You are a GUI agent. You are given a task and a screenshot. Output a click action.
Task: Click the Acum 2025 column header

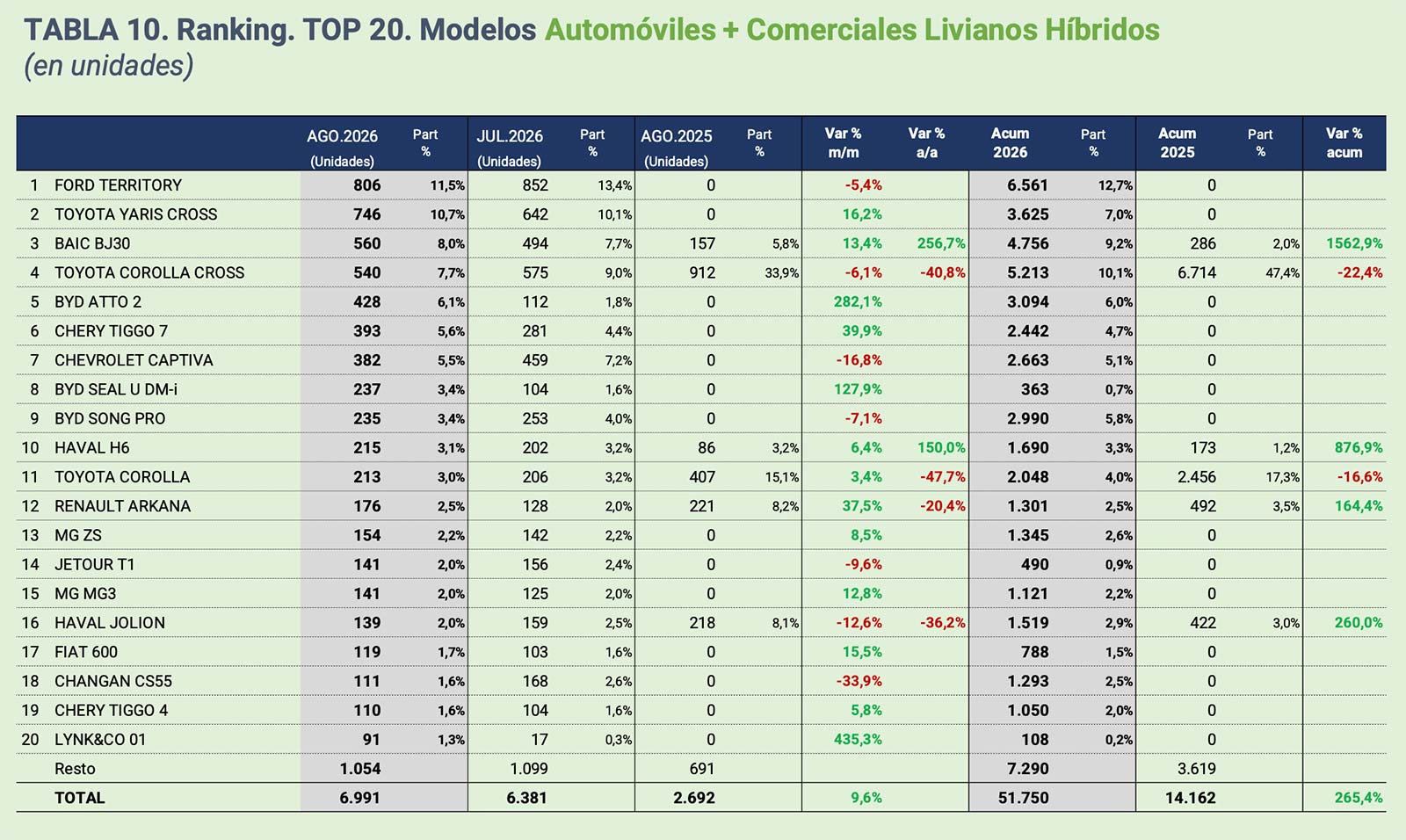1177,142
